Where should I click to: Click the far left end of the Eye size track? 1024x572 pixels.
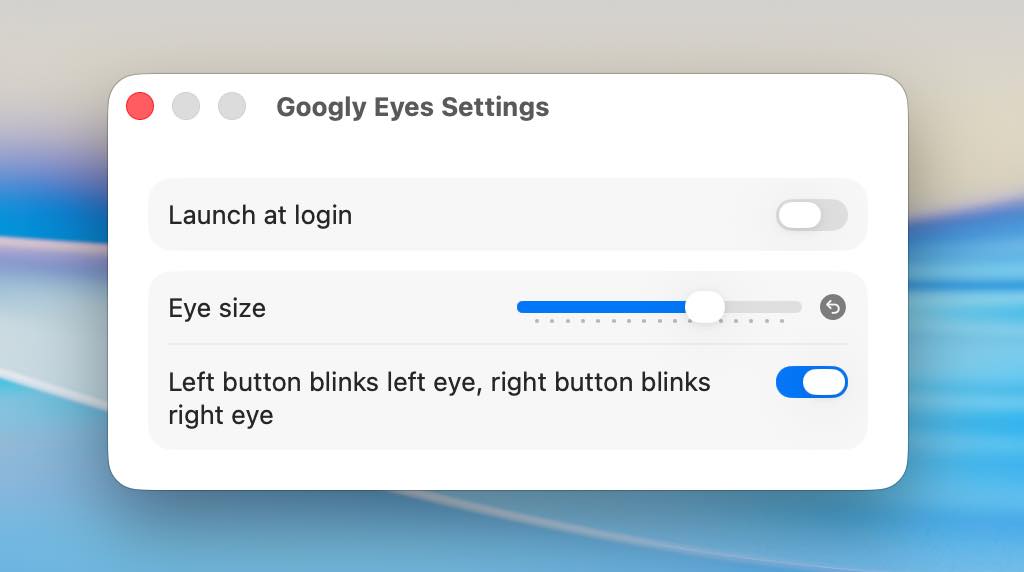520,307
